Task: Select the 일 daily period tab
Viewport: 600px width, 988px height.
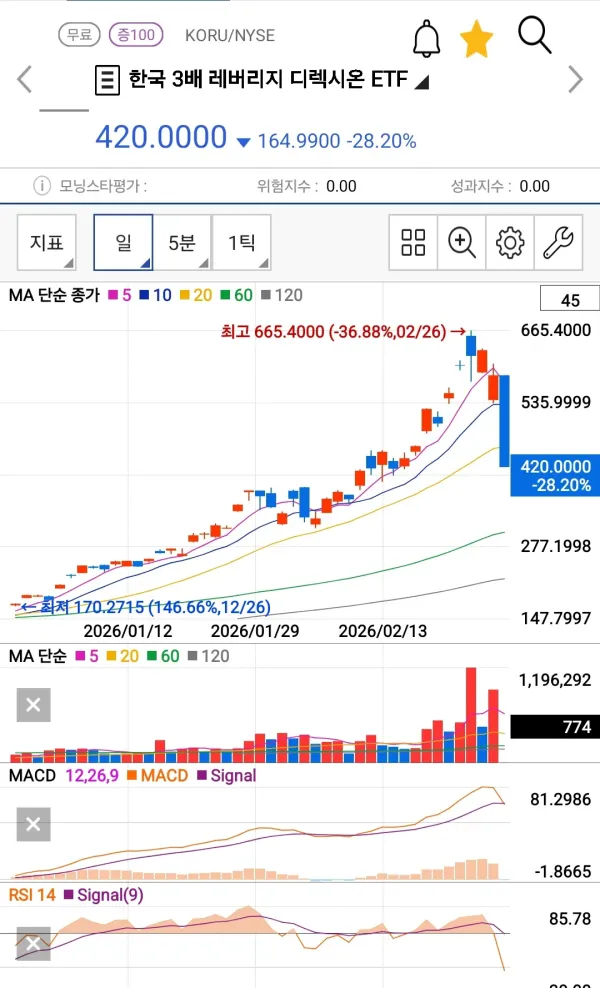Action: [x=124, y=243]
